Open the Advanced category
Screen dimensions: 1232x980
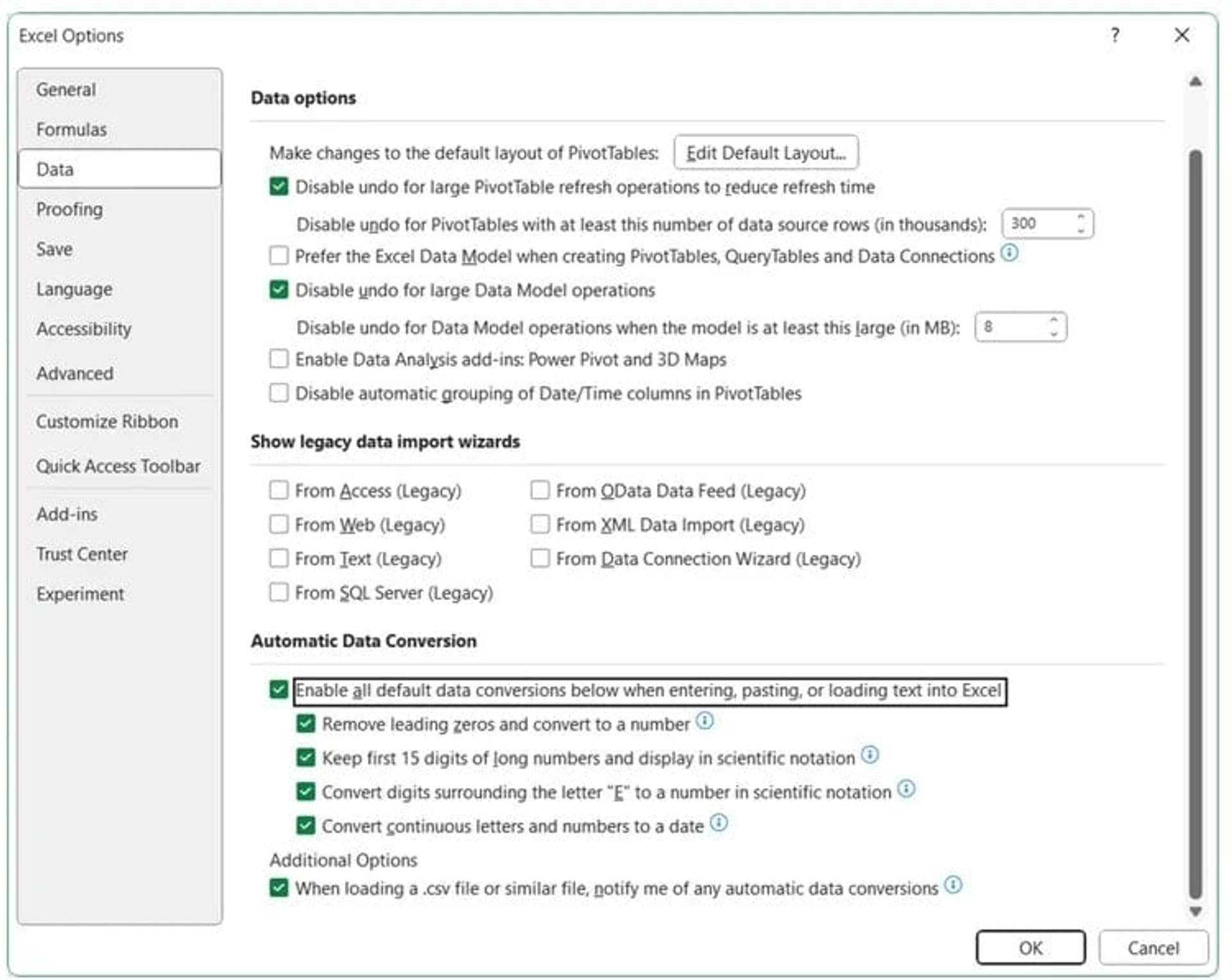point(119,373)
